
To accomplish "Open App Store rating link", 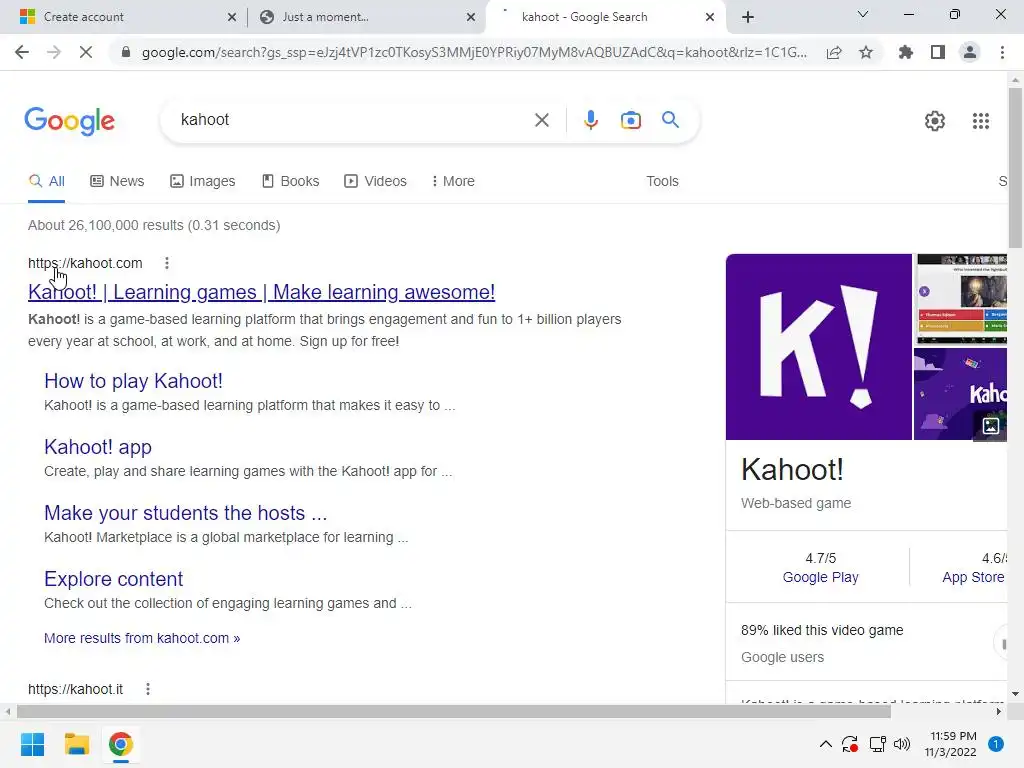I will pyautogui.click(x=973, y=577).
